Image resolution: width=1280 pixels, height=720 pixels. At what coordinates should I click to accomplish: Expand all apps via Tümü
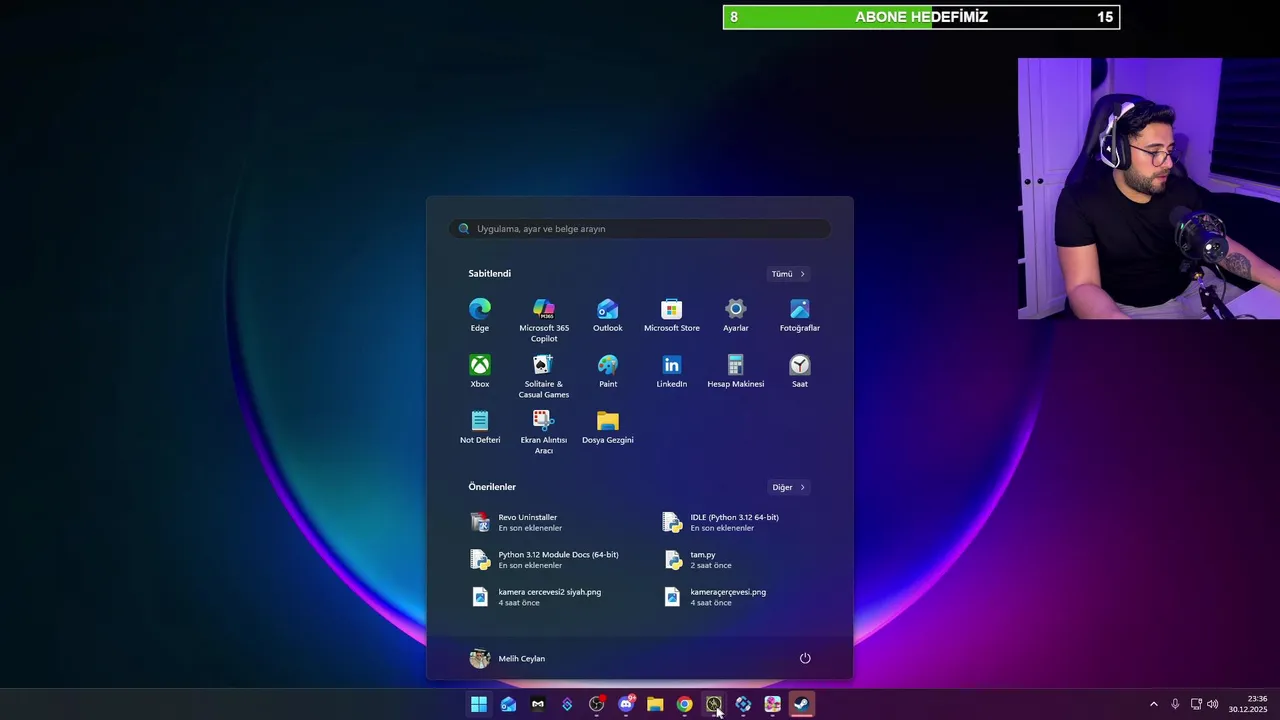pos(788,274)
